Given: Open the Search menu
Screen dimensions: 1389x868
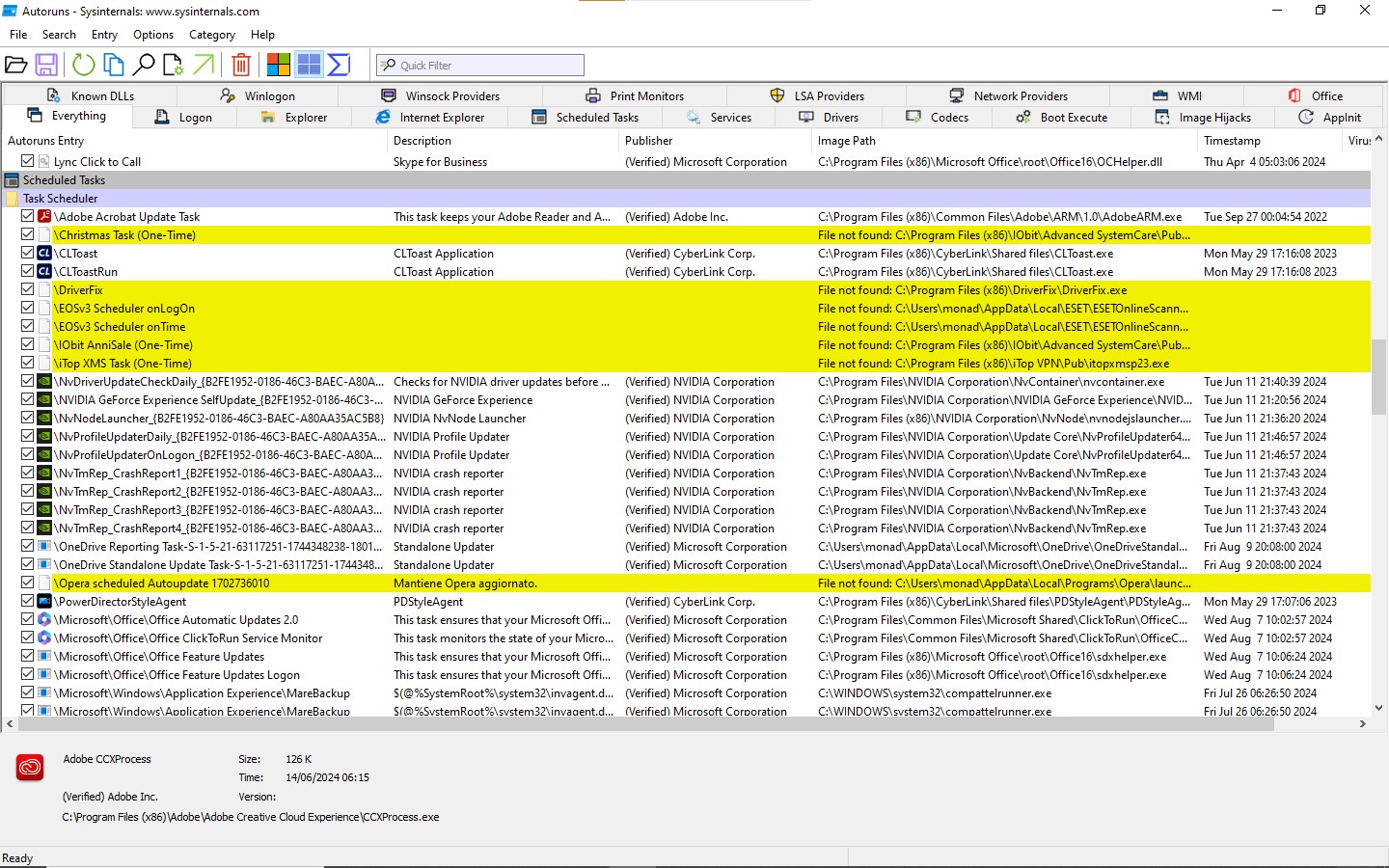Looking at the screenshot, I should coord(59,35).
